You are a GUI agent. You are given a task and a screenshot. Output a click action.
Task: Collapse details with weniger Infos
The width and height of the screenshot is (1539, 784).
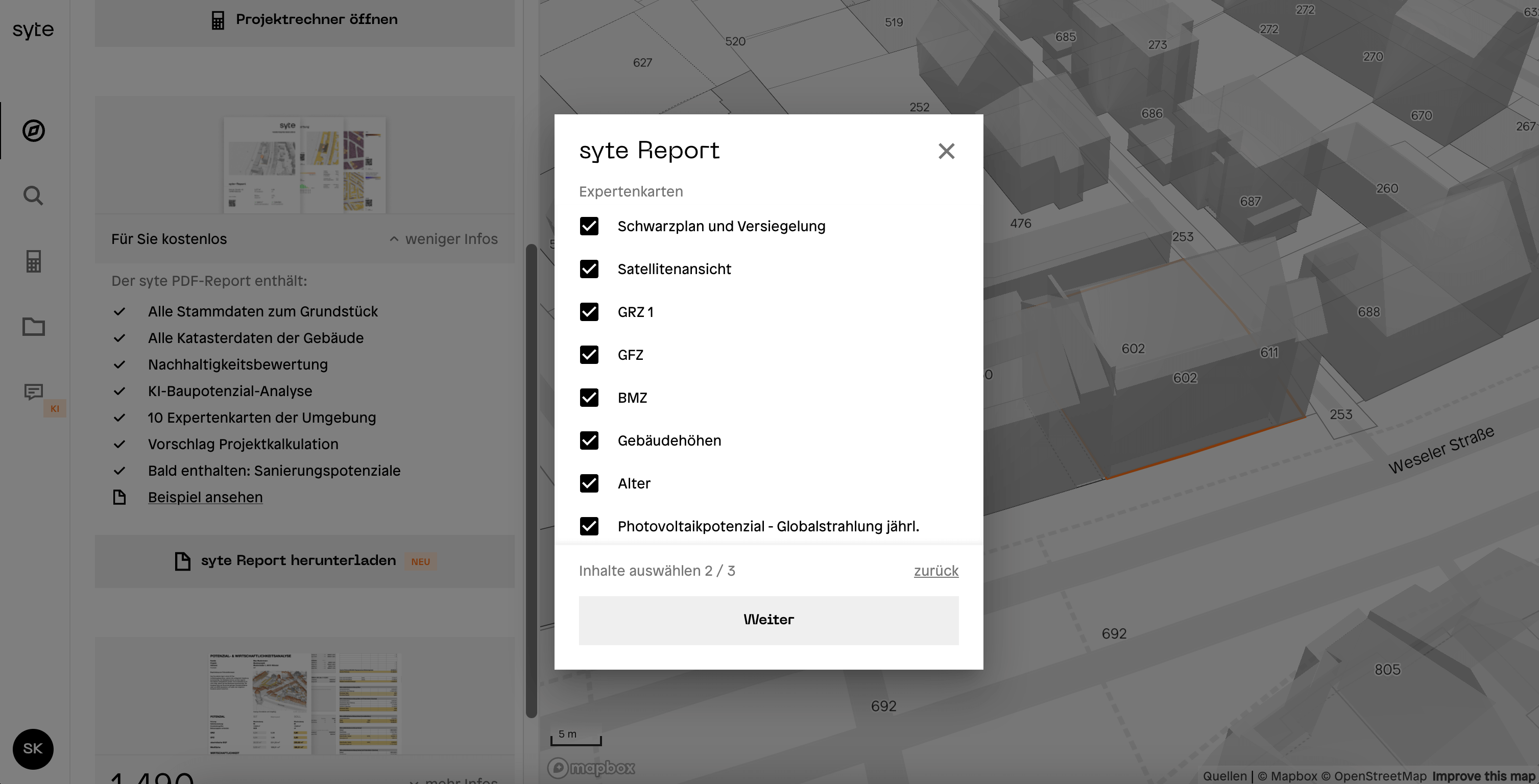pos(444,239)
